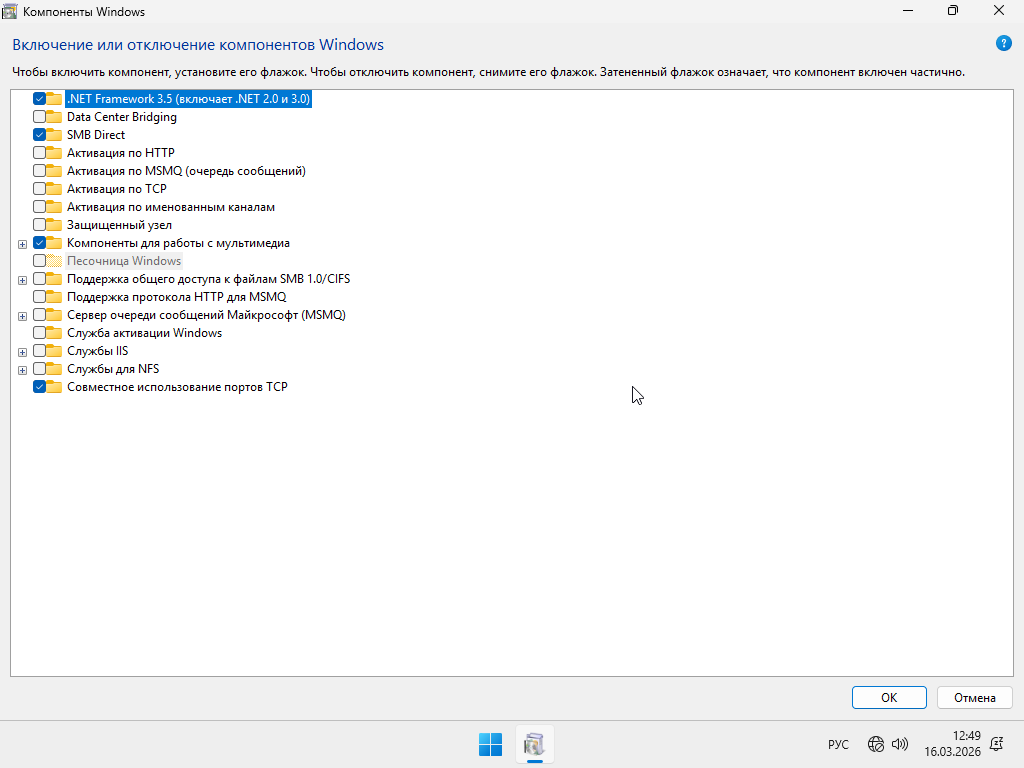Tick the Защищенный узел checkbox
1024x768 pixels.
coord(39,225)
